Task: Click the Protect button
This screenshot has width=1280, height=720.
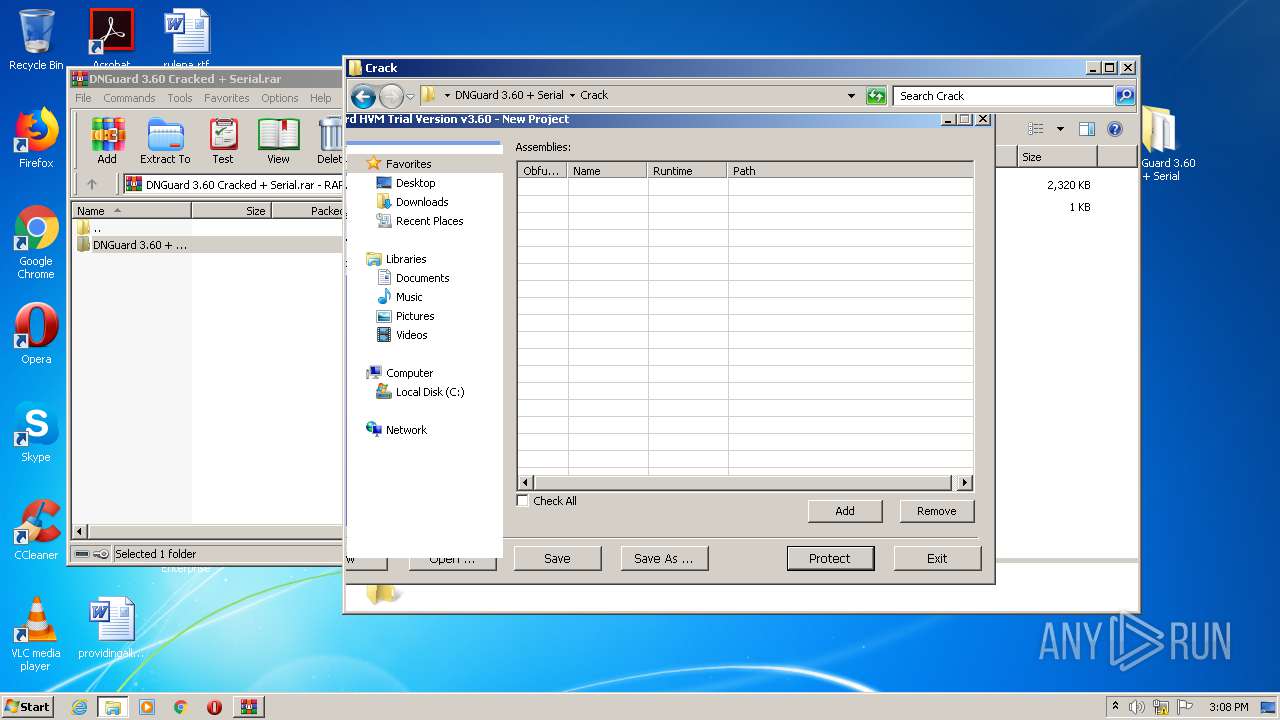Action: pyautogui.click(x=830, y=558)
